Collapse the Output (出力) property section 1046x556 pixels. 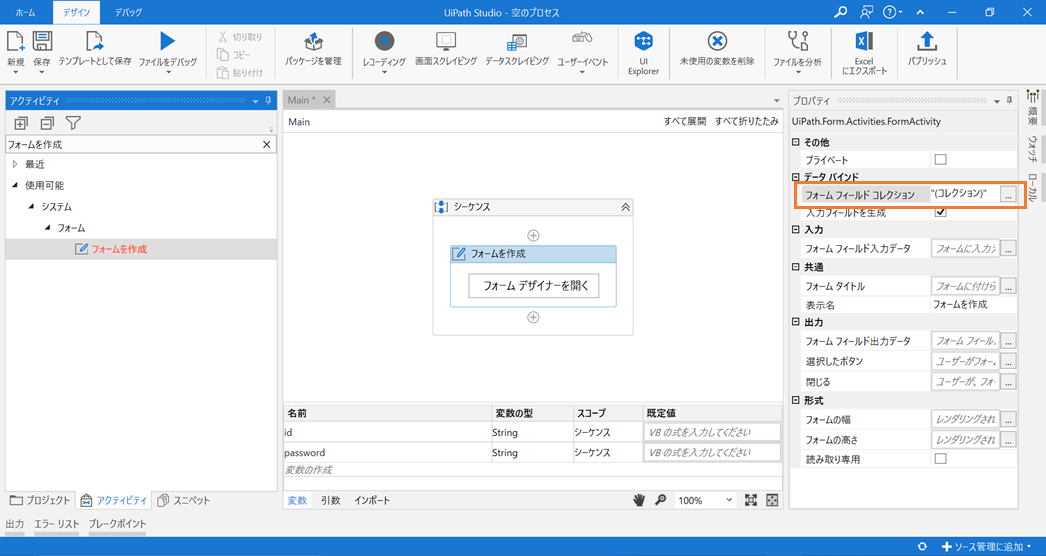[795, 323]
